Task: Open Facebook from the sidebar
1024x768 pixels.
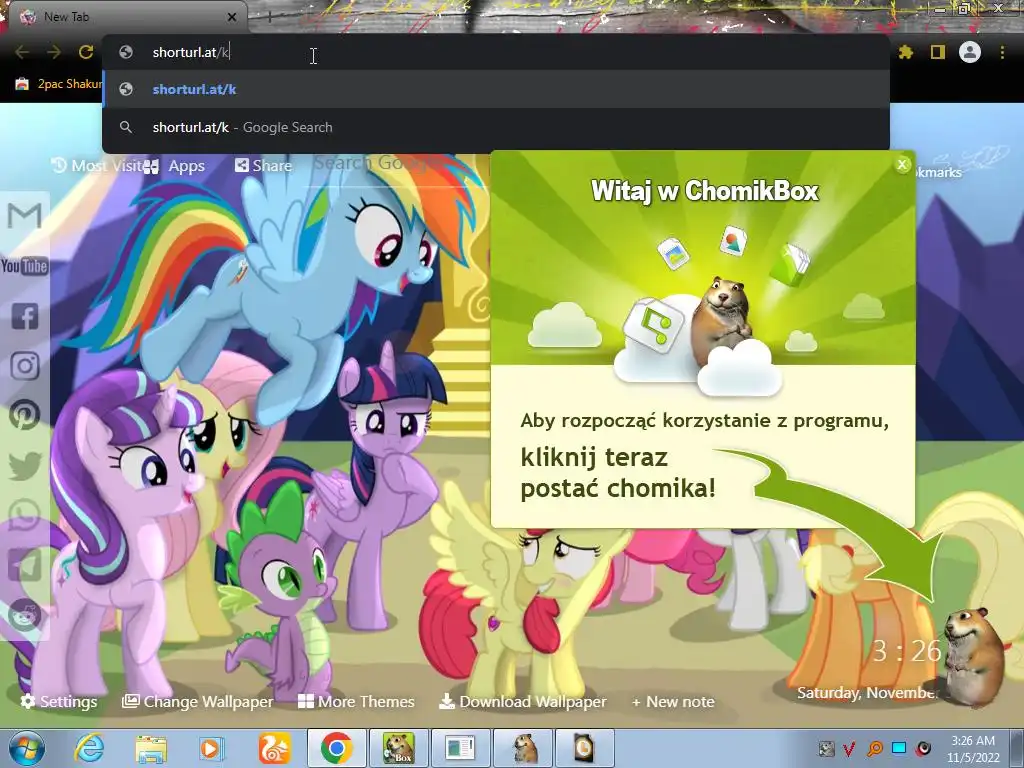Action: (x=25, y=316)
